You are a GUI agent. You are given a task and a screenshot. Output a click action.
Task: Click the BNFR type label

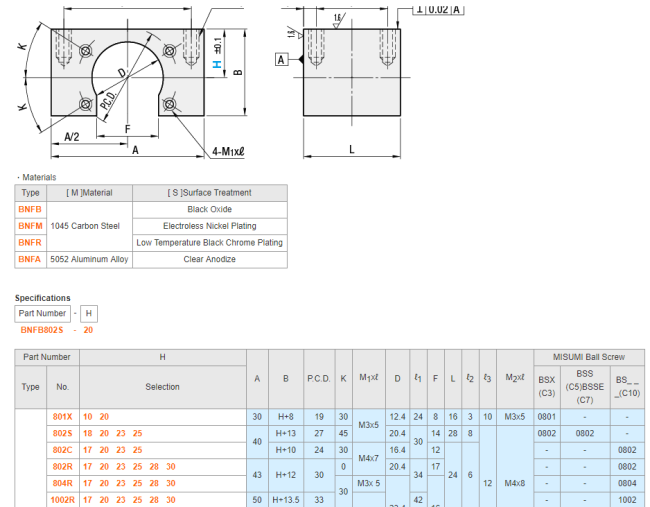click(x=30, y=242)
